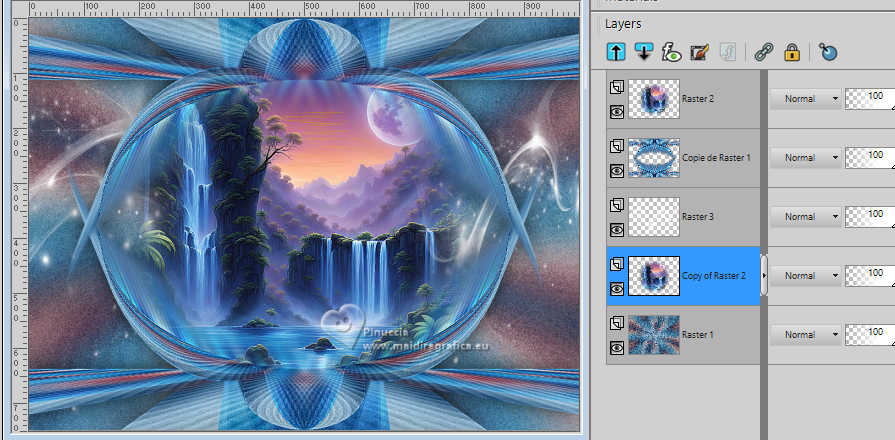Image resolution: width=895 pixels, height=440 pixels.
Task: Click opacity field of Raster 3
Action: 869,217
